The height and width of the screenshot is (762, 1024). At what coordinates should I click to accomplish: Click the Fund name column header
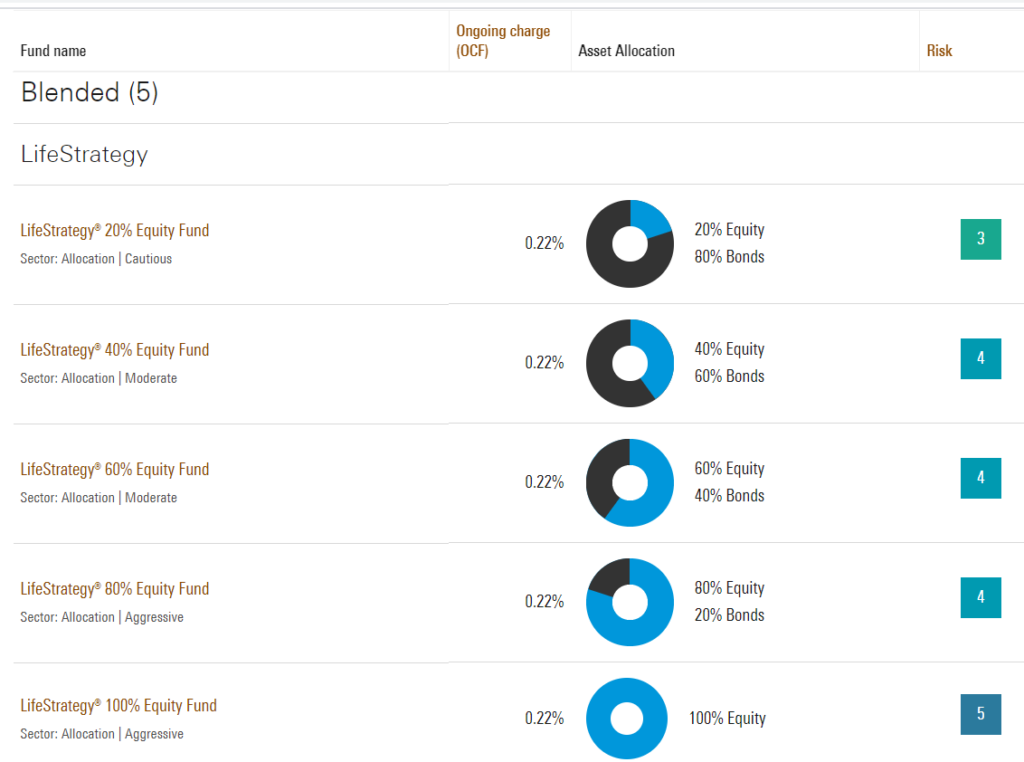[53, 51]
